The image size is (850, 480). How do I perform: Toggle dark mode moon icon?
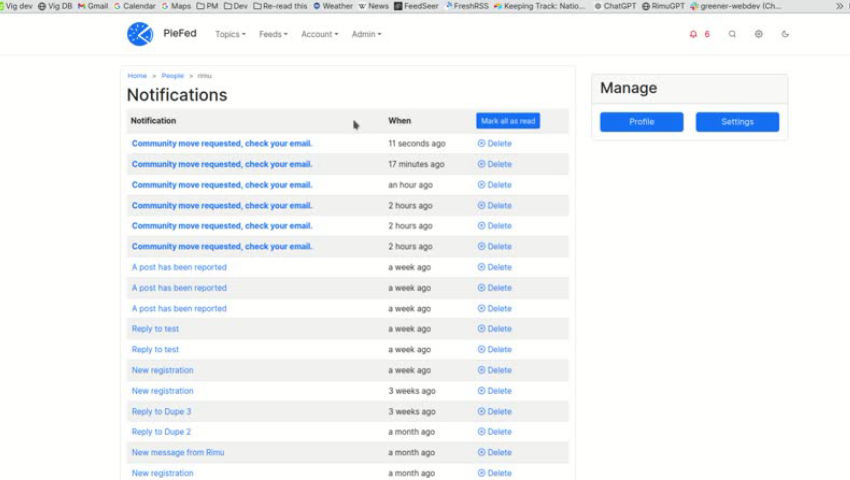point(785,34)
